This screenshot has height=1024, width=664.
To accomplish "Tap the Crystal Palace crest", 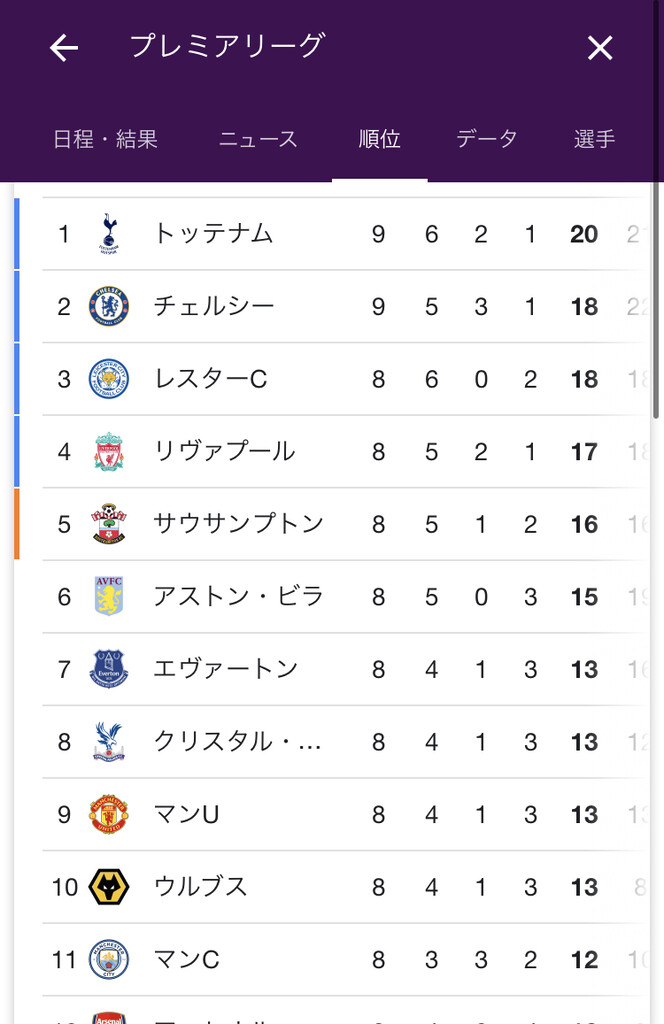I will (x=109, y=742).
